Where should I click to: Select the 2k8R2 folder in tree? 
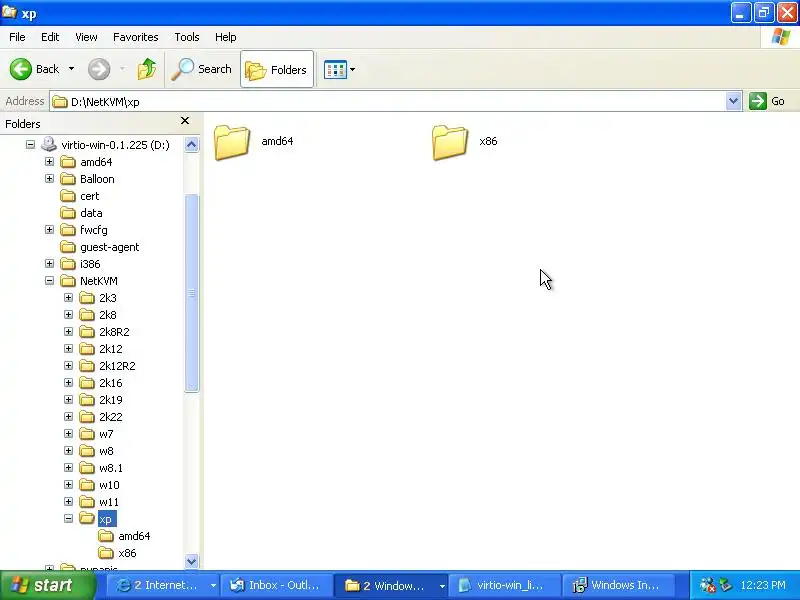[114, 332]
